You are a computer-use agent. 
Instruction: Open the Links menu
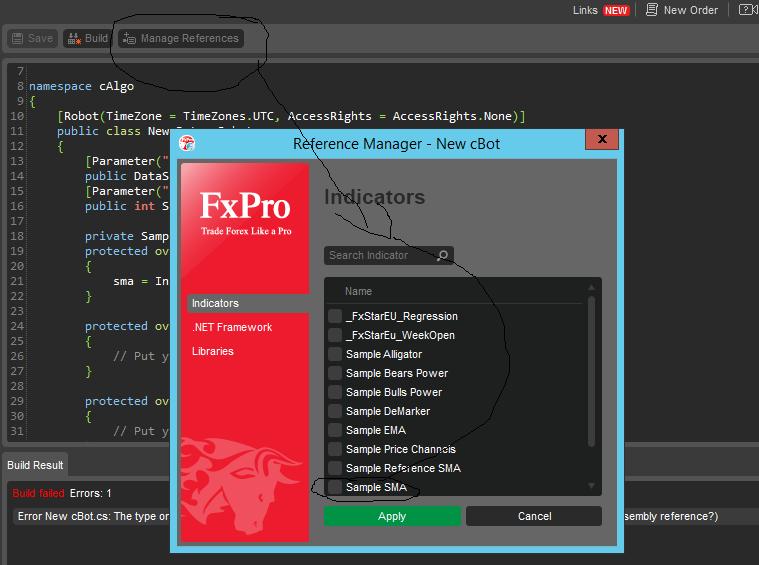click(585, 10)
